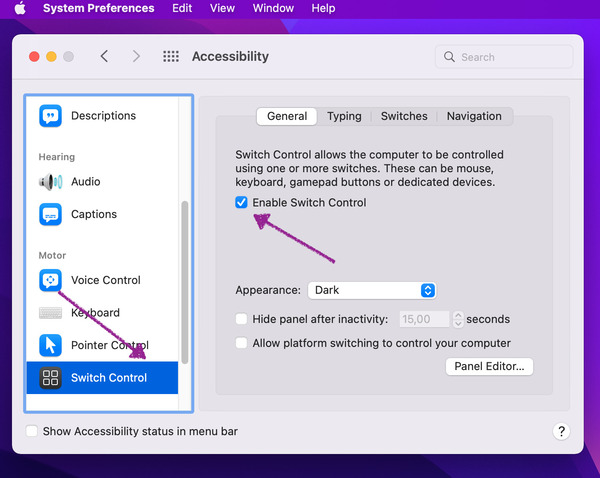Click the Audio speaker icon
The width and height of the screenshot is (600, 478).
pyautogui.click(x=50, y=181)
